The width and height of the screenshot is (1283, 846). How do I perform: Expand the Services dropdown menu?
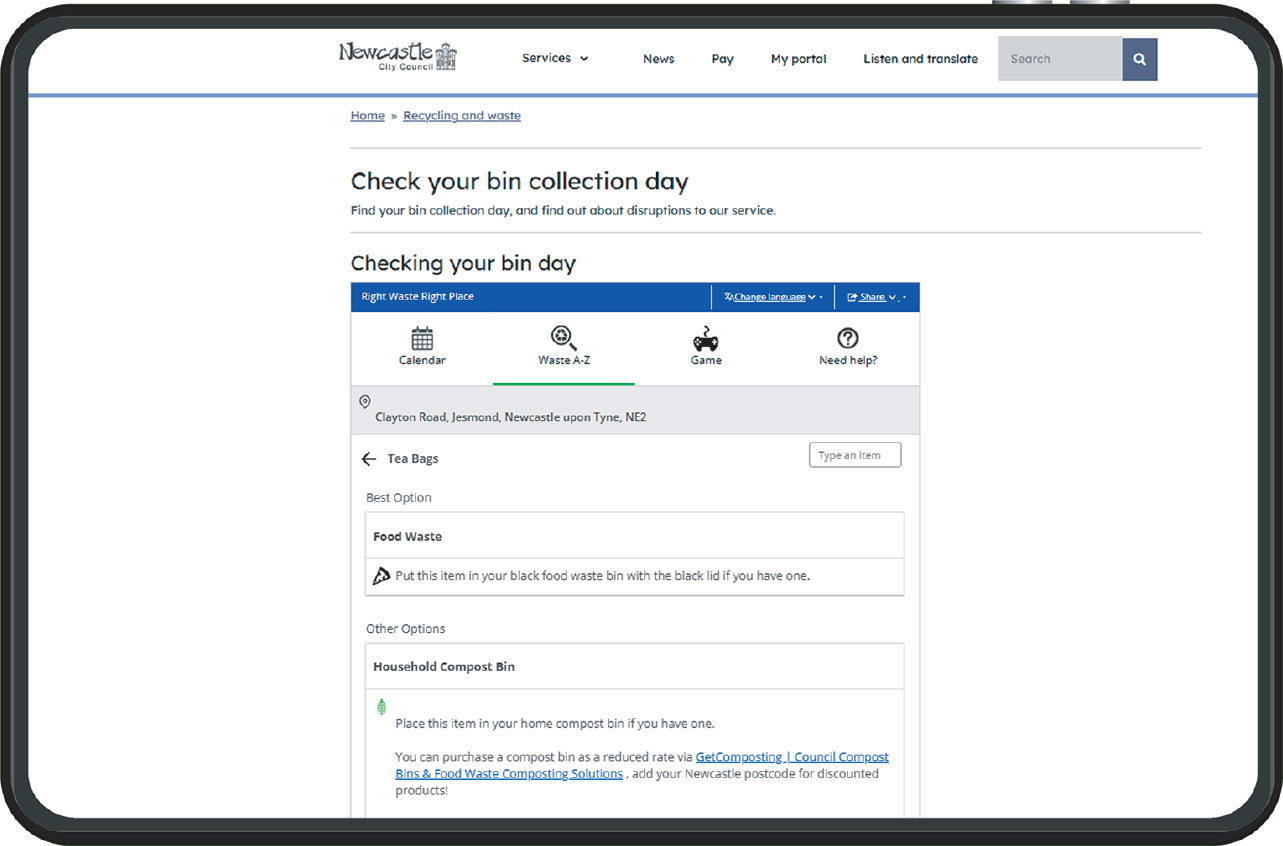(x=555, y=58)
